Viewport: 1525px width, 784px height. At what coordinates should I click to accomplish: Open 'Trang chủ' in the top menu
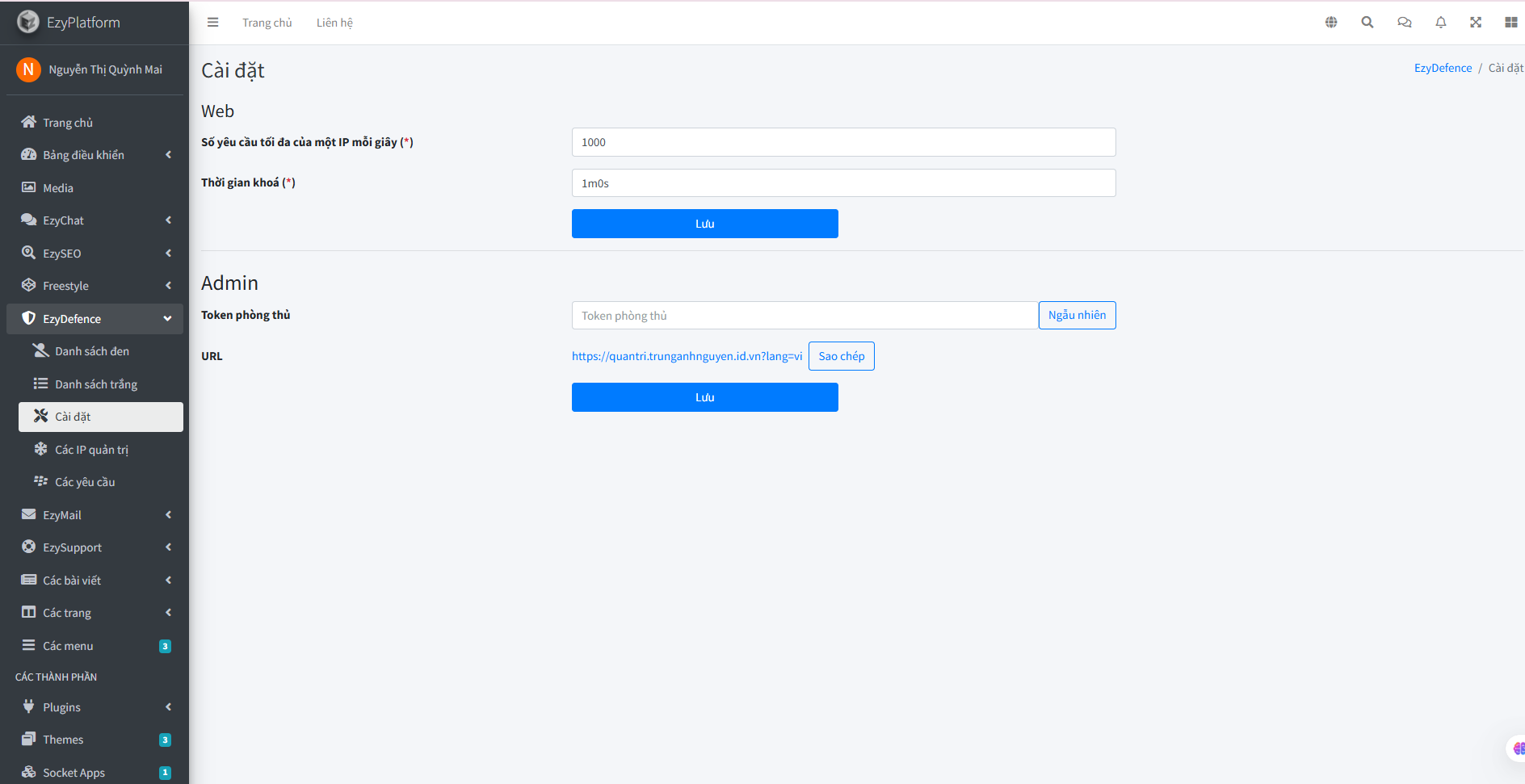(x=267, y=22)
